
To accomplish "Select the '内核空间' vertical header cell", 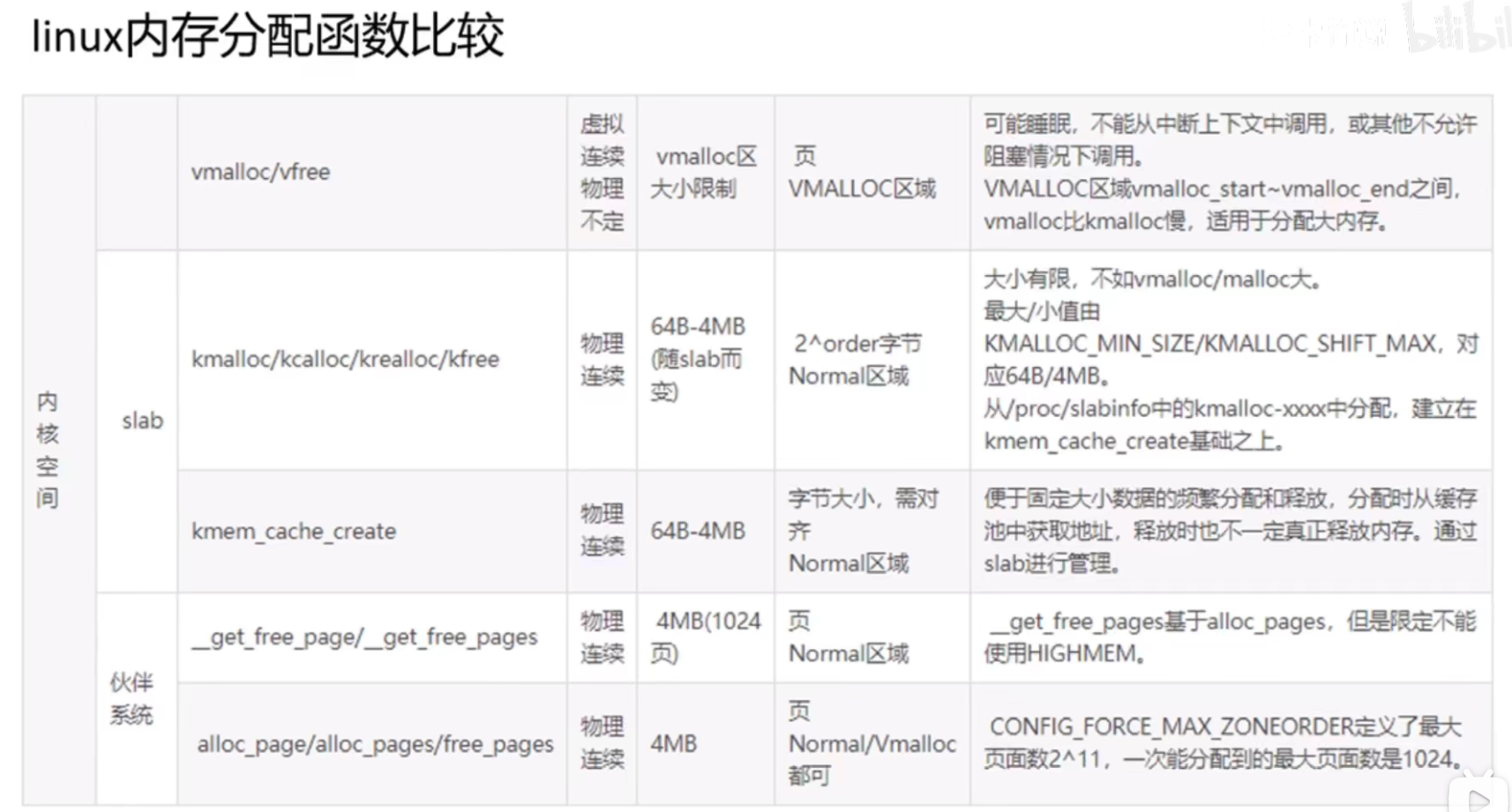I will [x=48, y=450].
